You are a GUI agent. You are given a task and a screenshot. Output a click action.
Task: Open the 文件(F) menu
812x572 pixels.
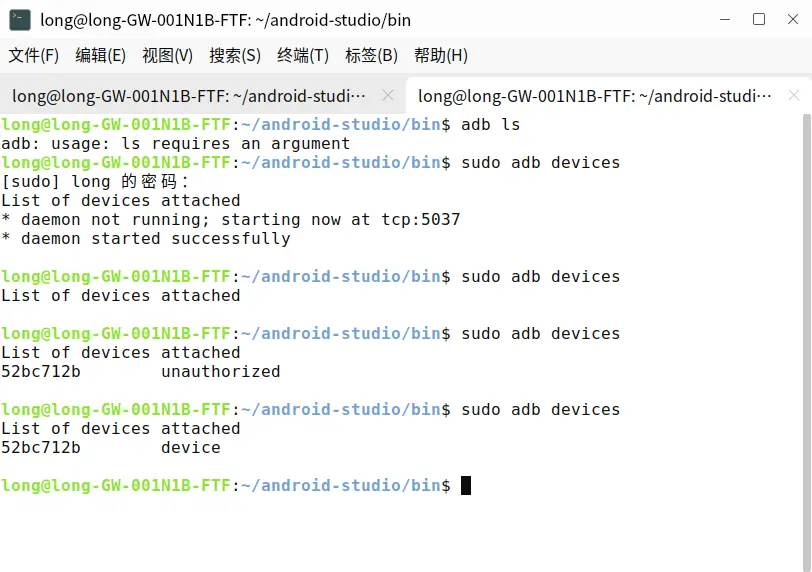(34, 55)
